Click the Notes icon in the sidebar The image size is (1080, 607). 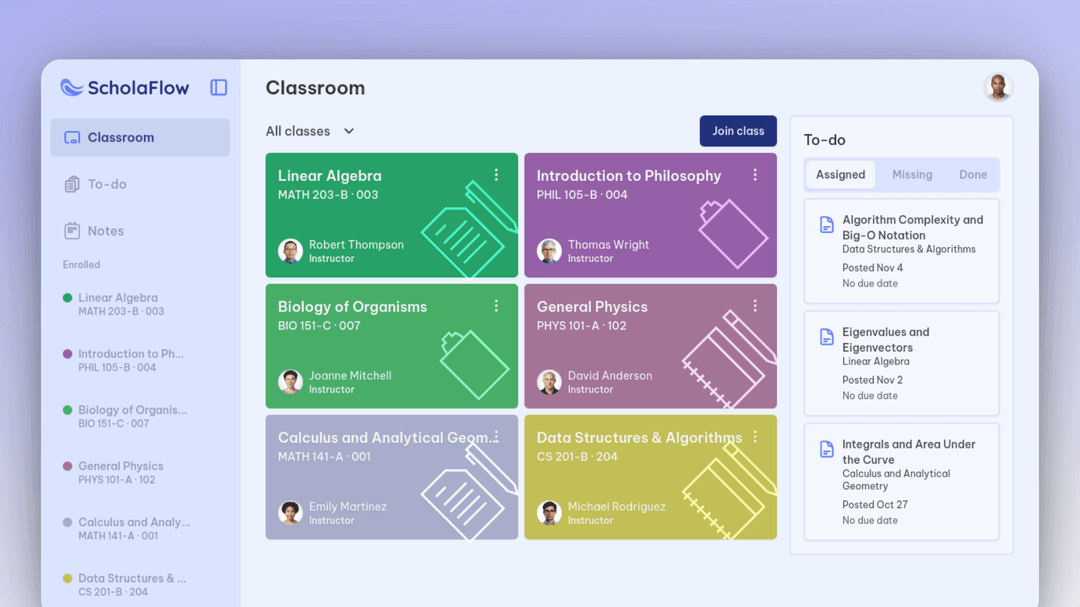click(72, 230)
